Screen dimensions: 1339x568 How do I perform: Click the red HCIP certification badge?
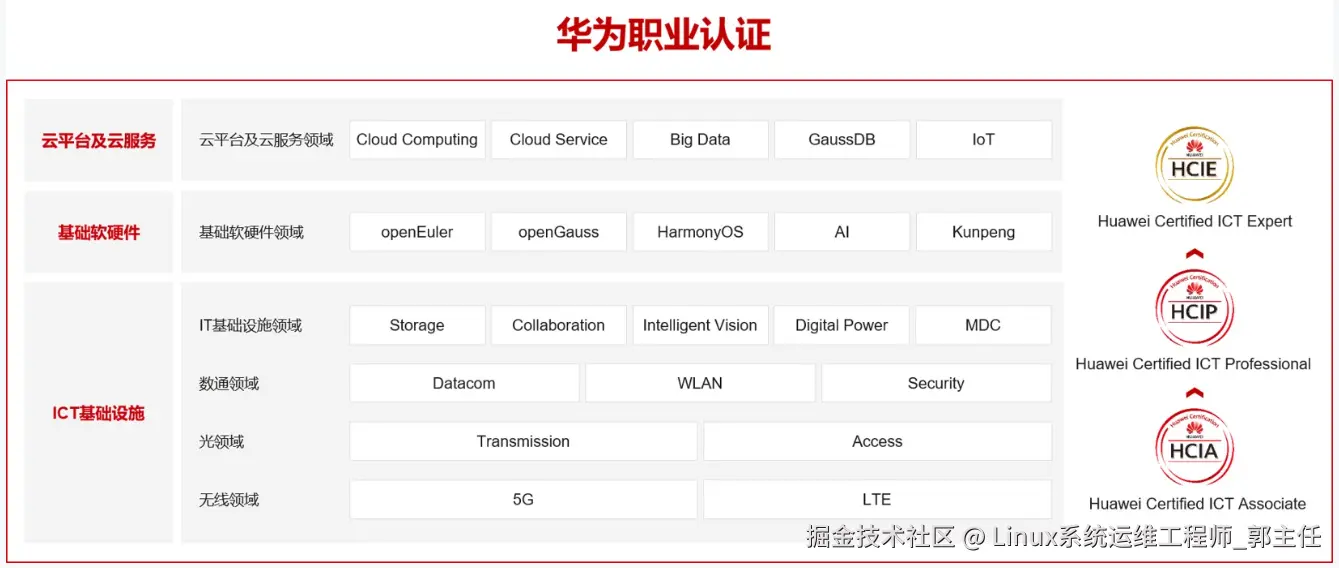(1194, 309)
